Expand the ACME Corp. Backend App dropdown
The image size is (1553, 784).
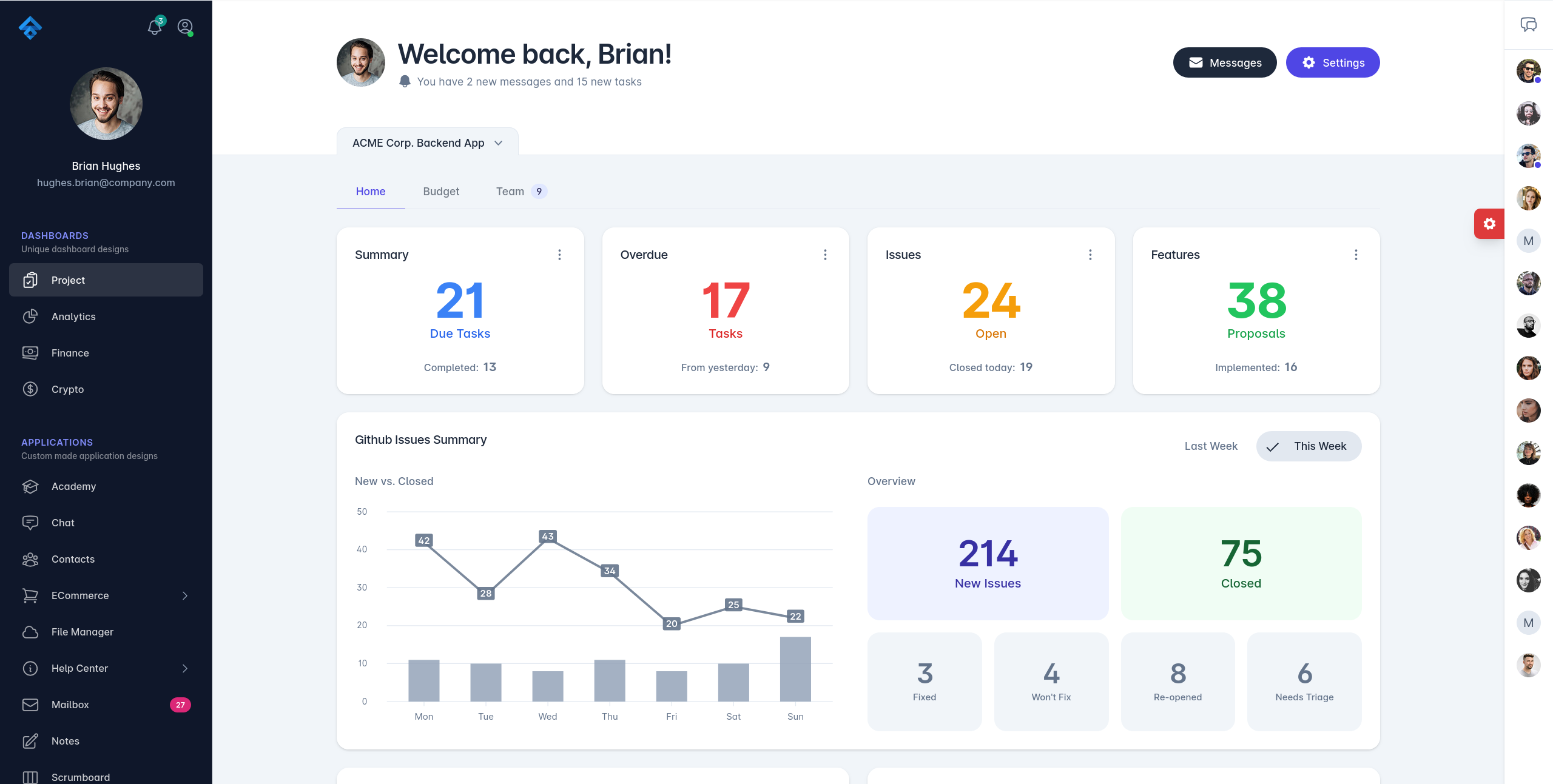pyautogui.click(x=498, y=143)
